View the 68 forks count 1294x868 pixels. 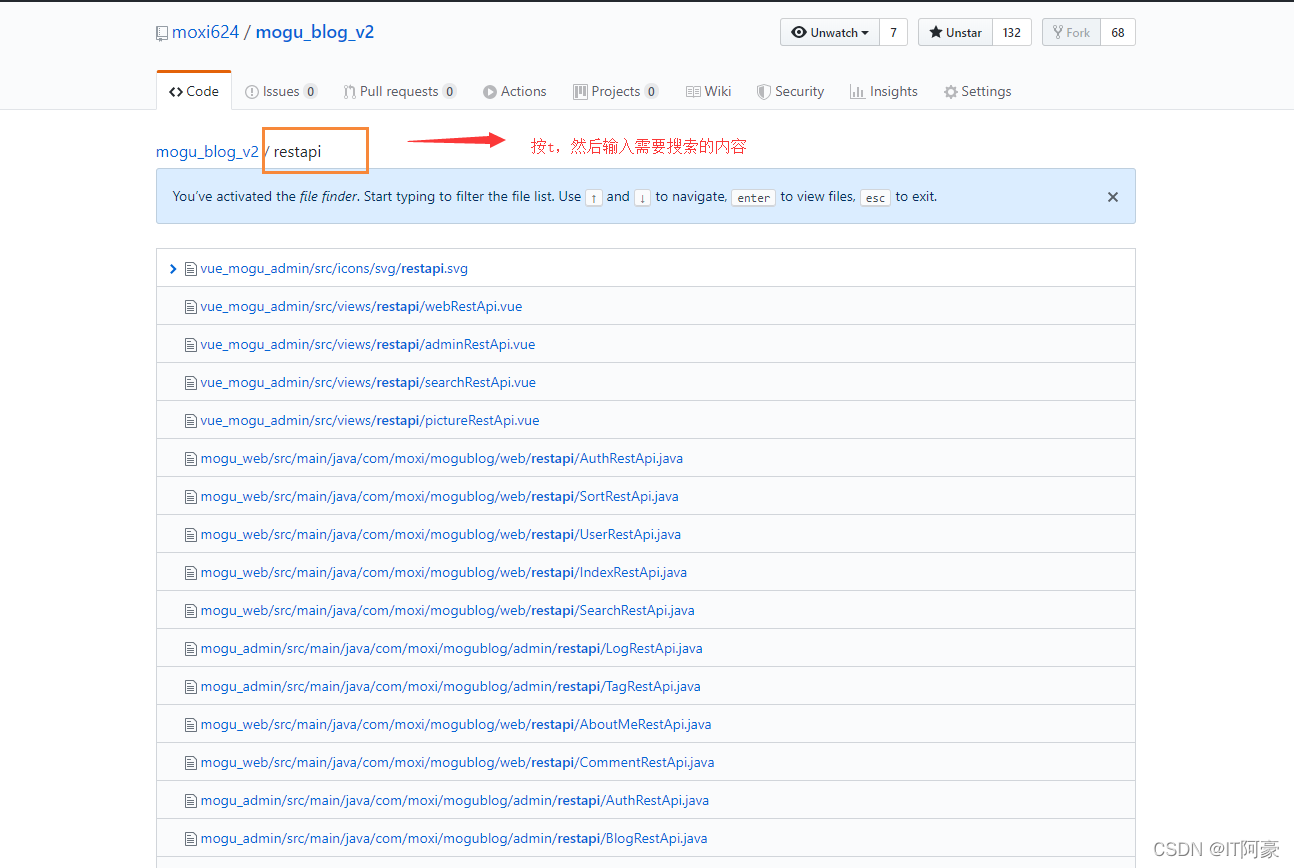pos(1118,32)
